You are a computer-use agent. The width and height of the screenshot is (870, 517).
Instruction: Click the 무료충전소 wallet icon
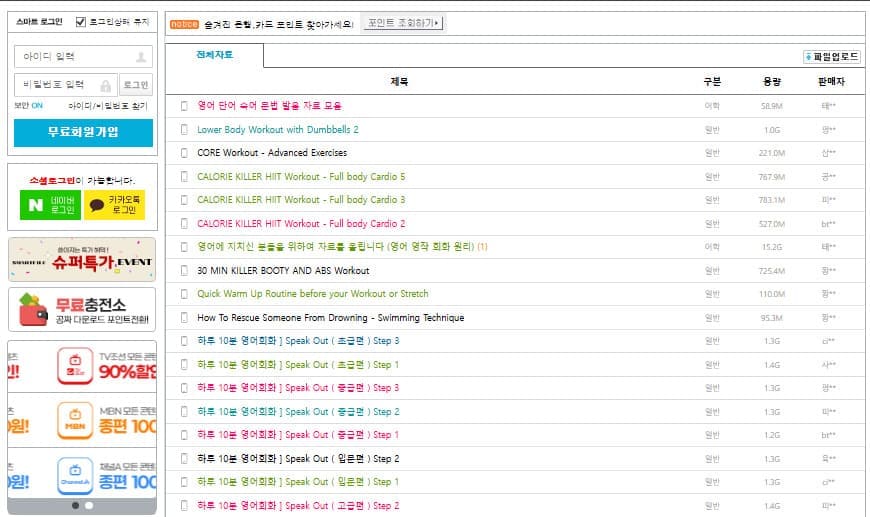[32, 310]
